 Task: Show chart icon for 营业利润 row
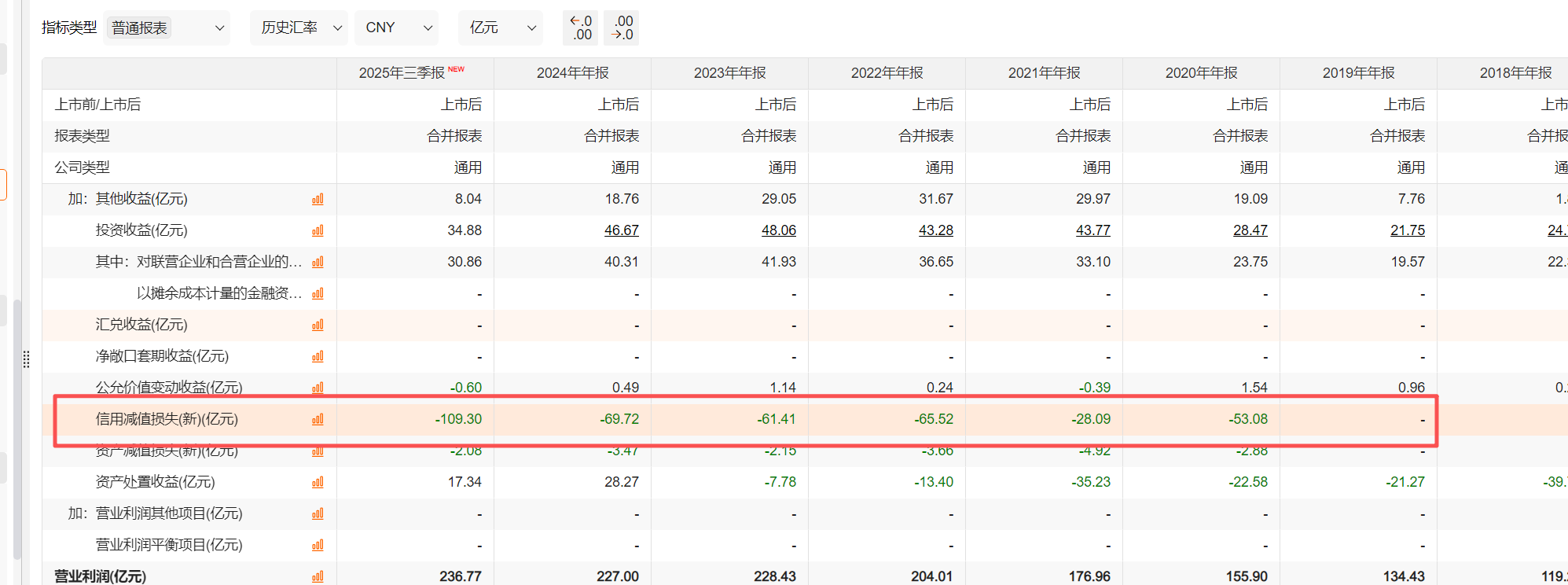318,577
